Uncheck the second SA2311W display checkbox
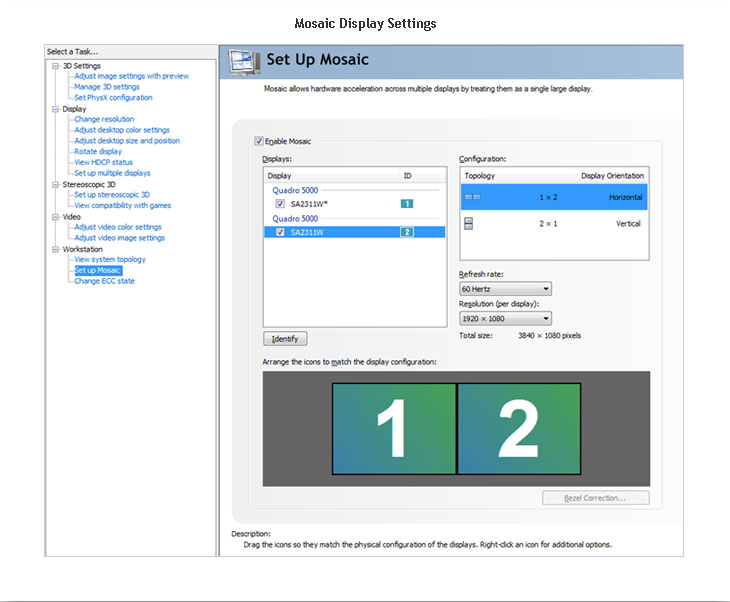The width and height of the screenshot is (730, 602). pos(280,232)
